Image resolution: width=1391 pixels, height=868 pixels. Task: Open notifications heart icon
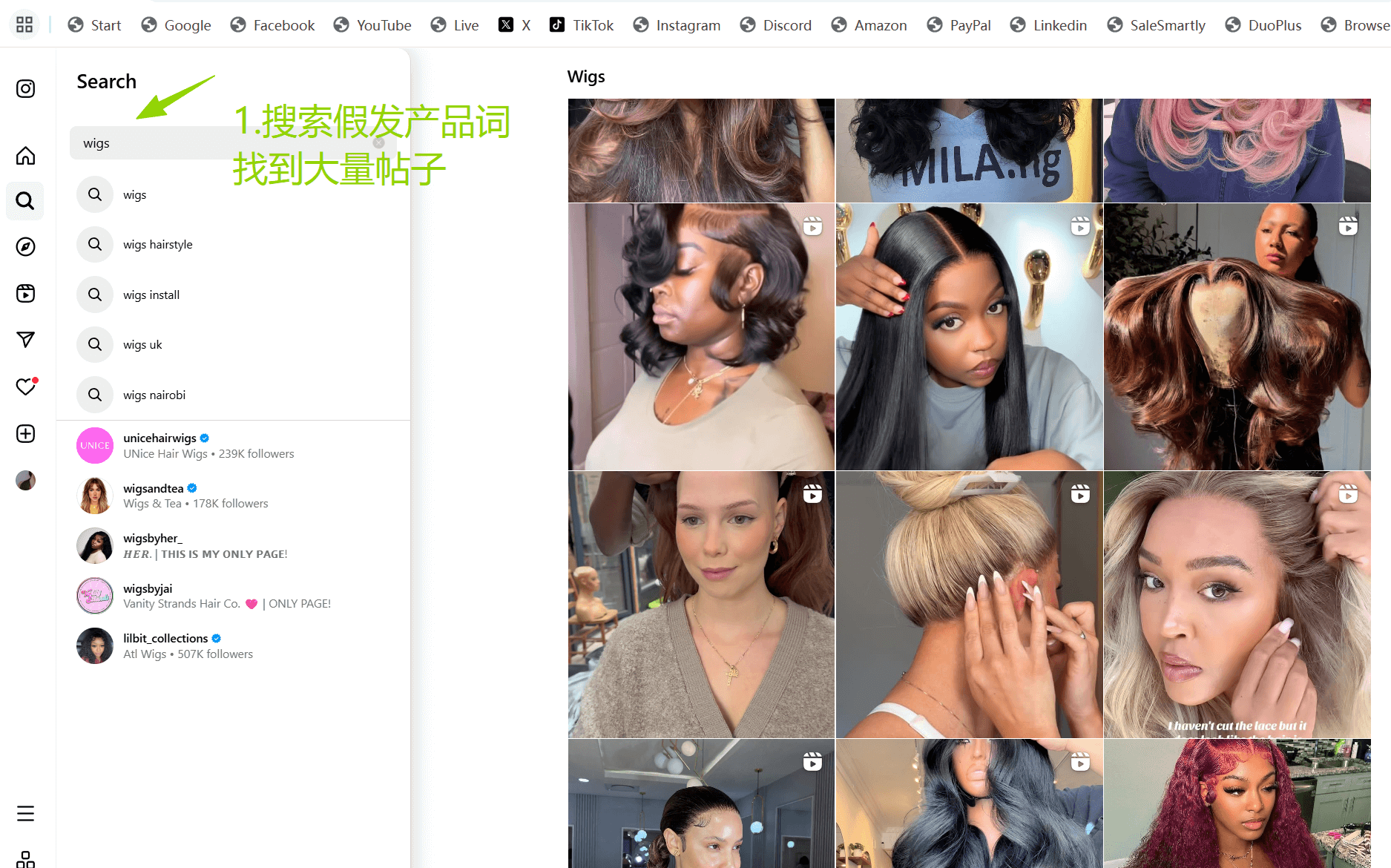[25, 387]
